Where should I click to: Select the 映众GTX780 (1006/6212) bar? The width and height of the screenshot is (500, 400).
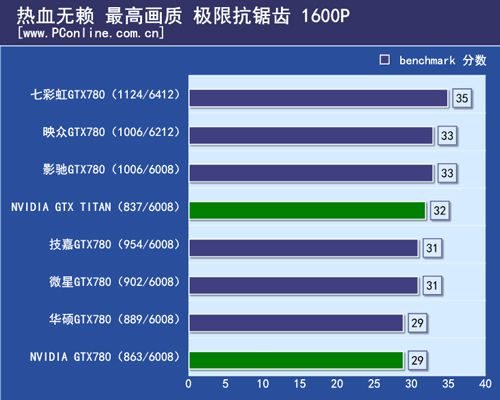[x=311, y=136]
